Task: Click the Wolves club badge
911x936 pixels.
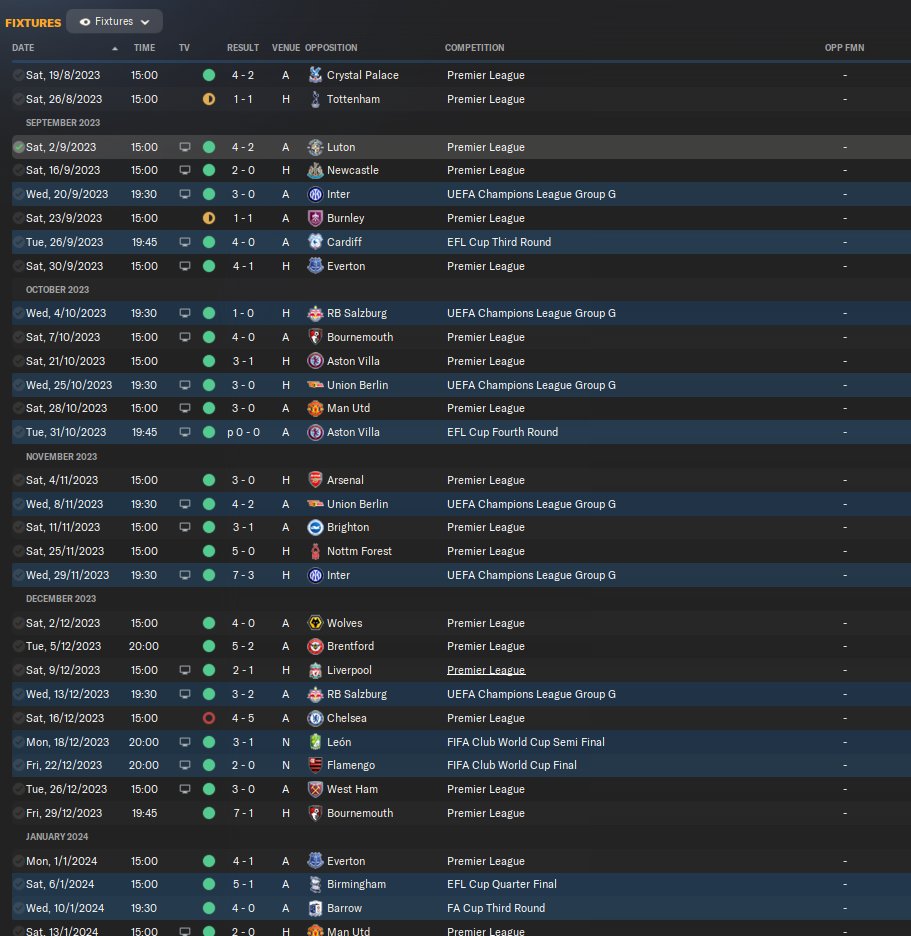Action: click(315, 623)
